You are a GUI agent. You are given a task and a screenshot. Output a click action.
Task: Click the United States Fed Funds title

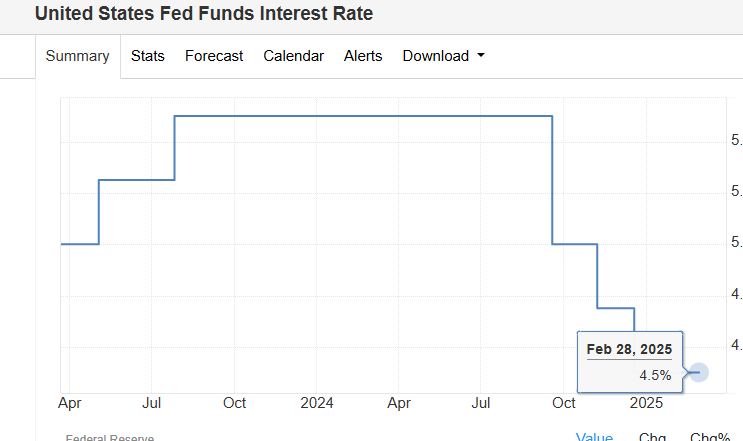tap(203, 14)
